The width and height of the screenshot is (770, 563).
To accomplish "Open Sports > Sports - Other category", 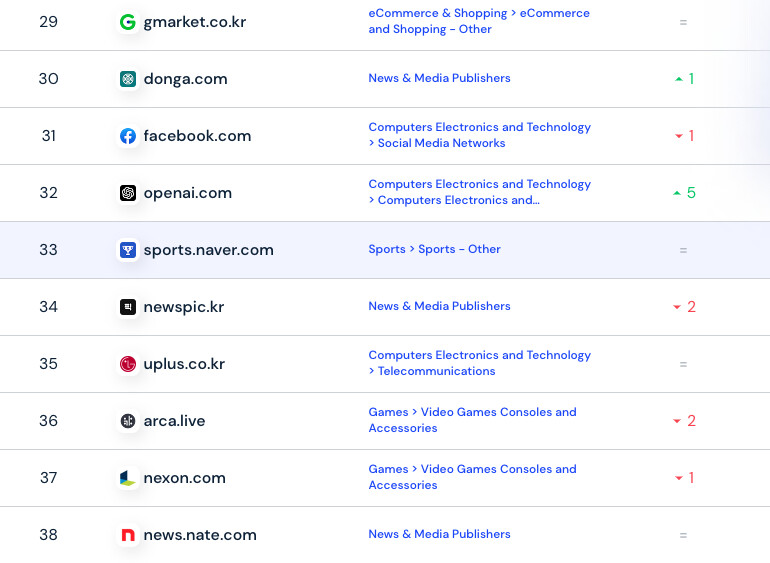I will point(435,249).
